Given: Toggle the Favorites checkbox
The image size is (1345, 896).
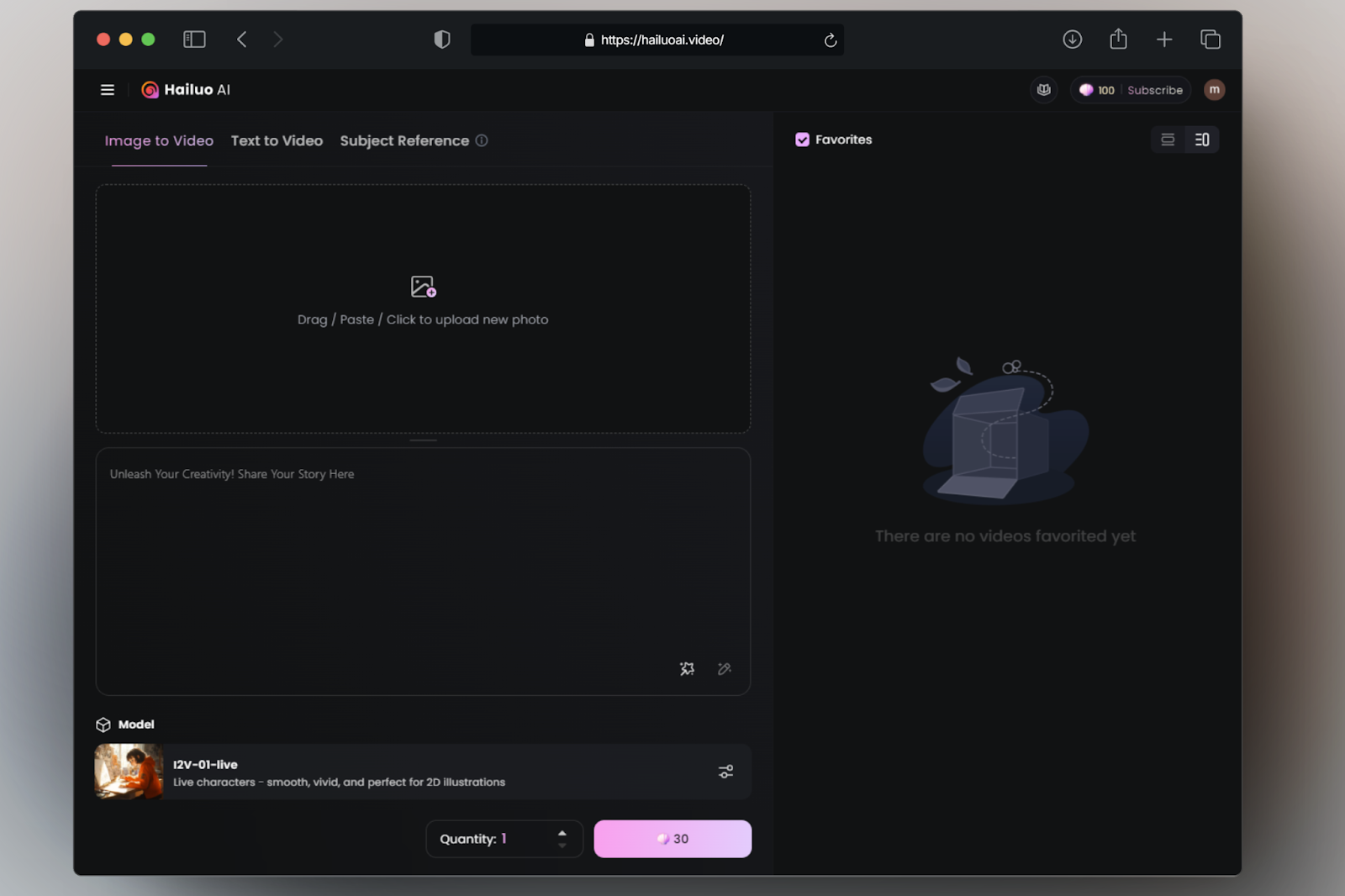Looking at the screenshot, I should point(802,140).
